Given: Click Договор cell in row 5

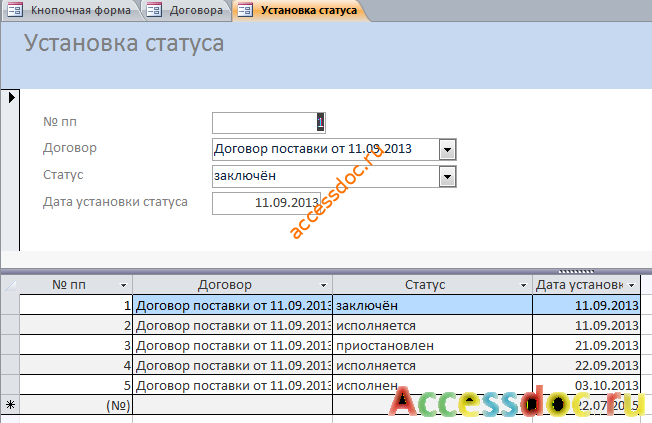Looking at the screenshot, I should [x=232, y=385].
